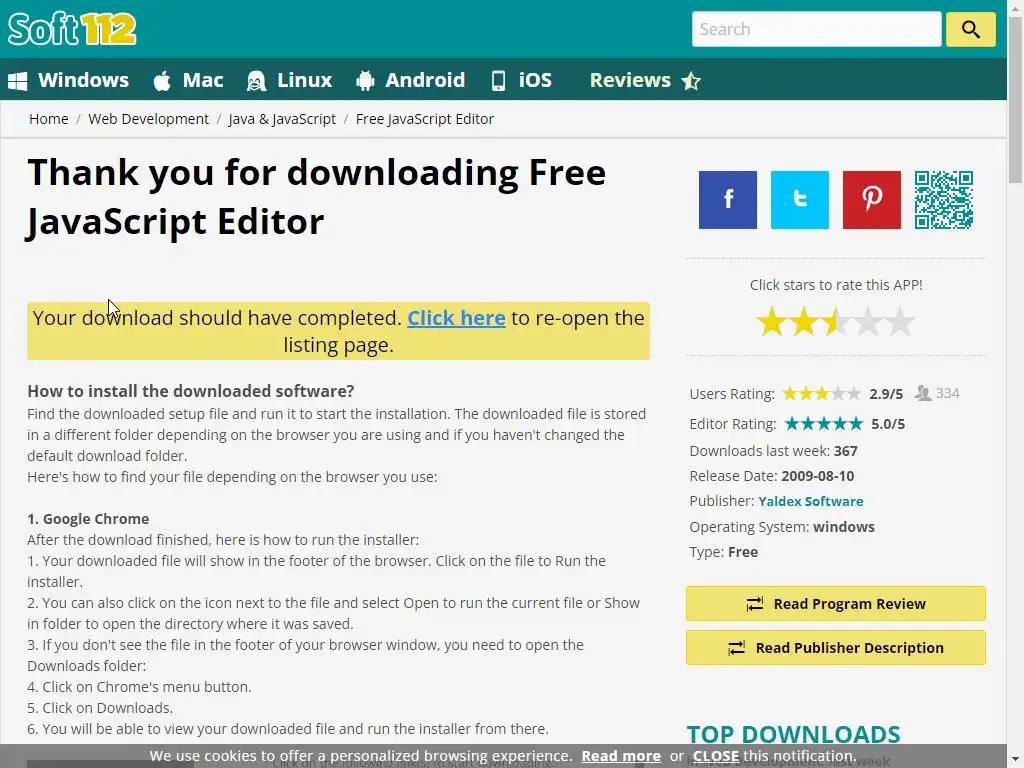Click the QR code image
The image size is (1024, 768).
(944, 200)
